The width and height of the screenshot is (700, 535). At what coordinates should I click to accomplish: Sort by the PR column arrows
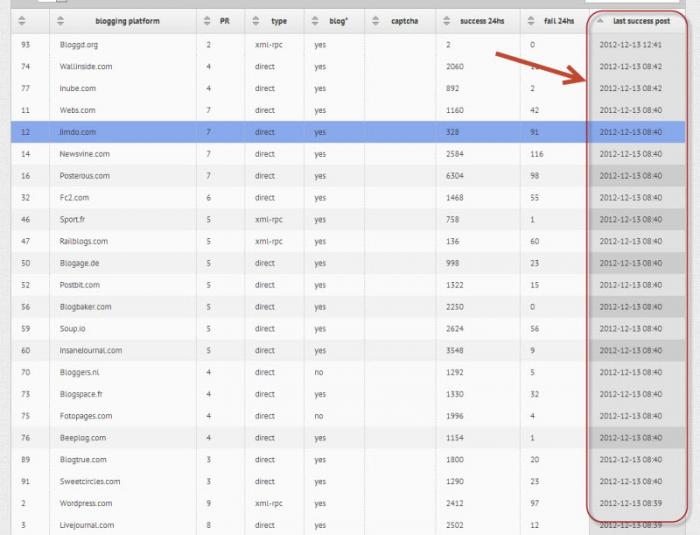[207, 21]
